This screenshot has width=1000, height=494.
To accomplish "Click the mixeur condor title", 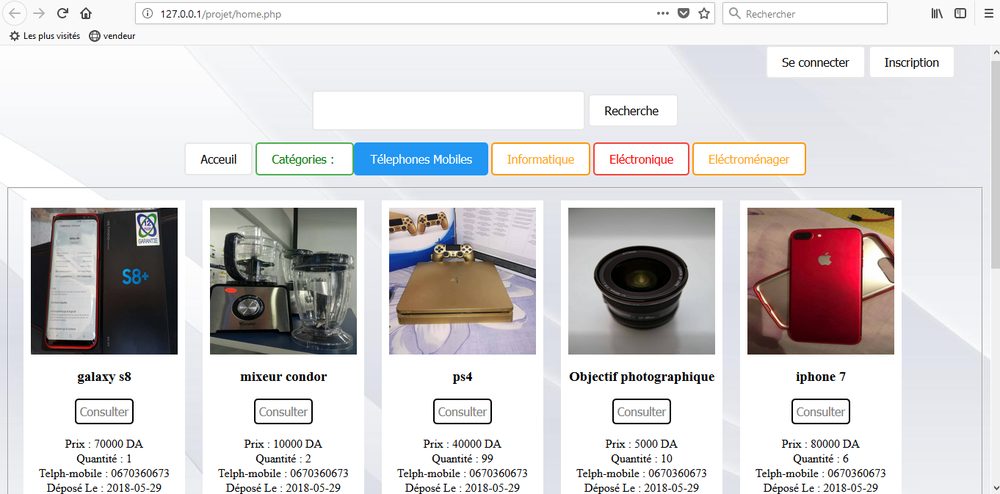I will pos(283,377).
